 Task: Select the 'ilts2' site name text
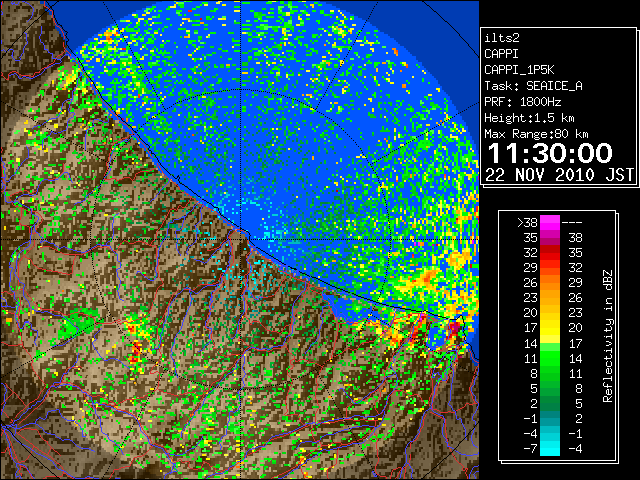click(502, 38)
